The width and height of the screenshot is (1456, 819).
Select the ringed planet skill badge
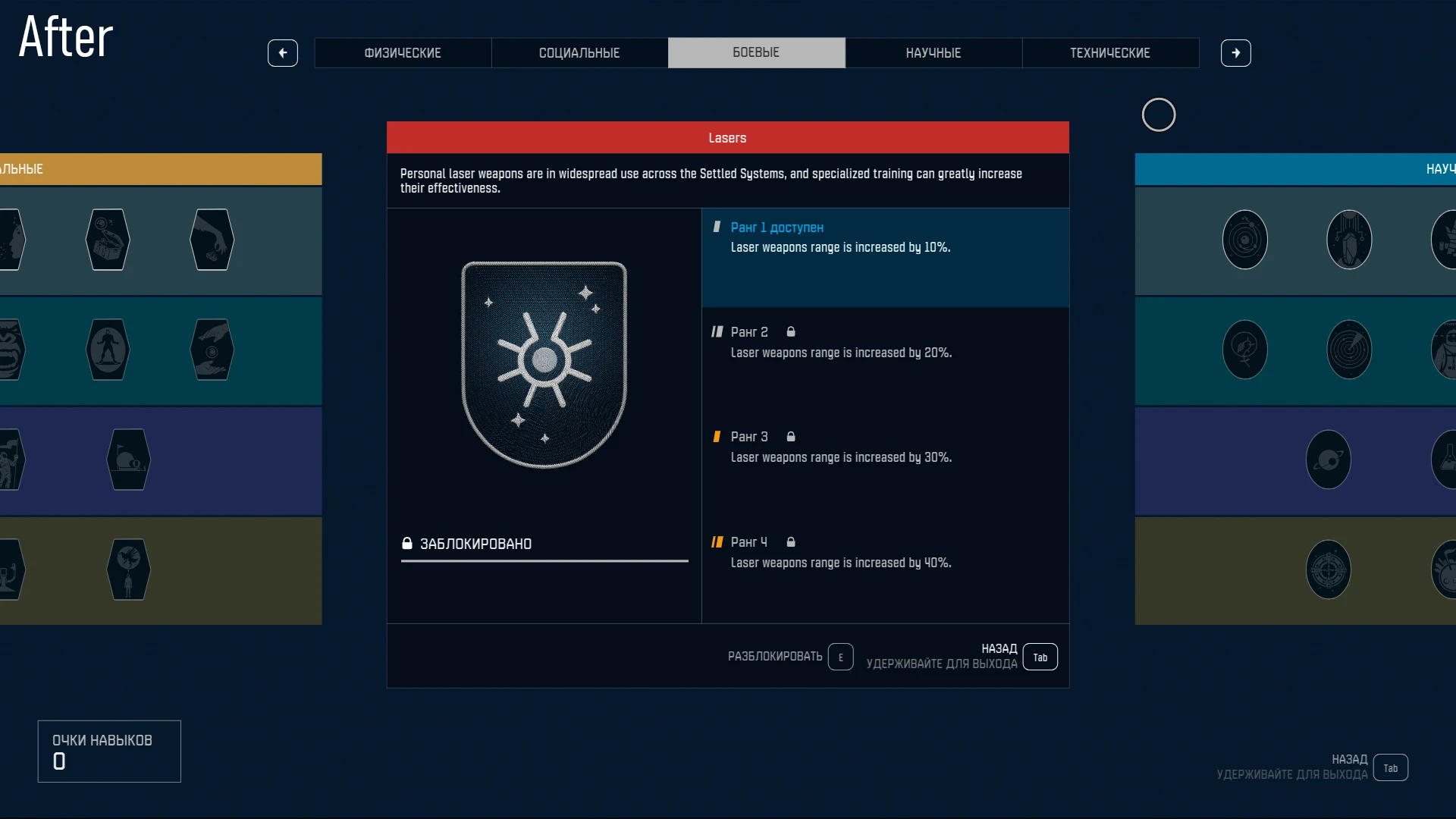pos(1328,460)
